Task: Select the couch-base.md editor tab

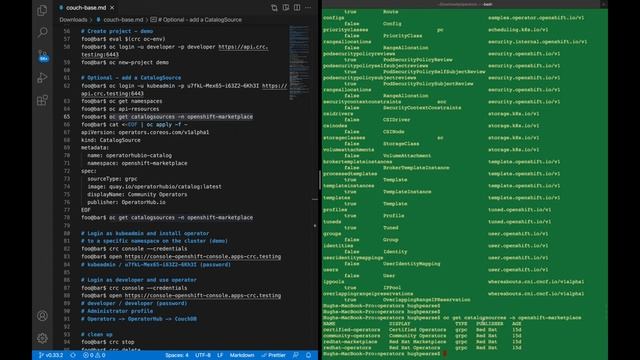Action: pyautogui.click(x=86, y=8)
